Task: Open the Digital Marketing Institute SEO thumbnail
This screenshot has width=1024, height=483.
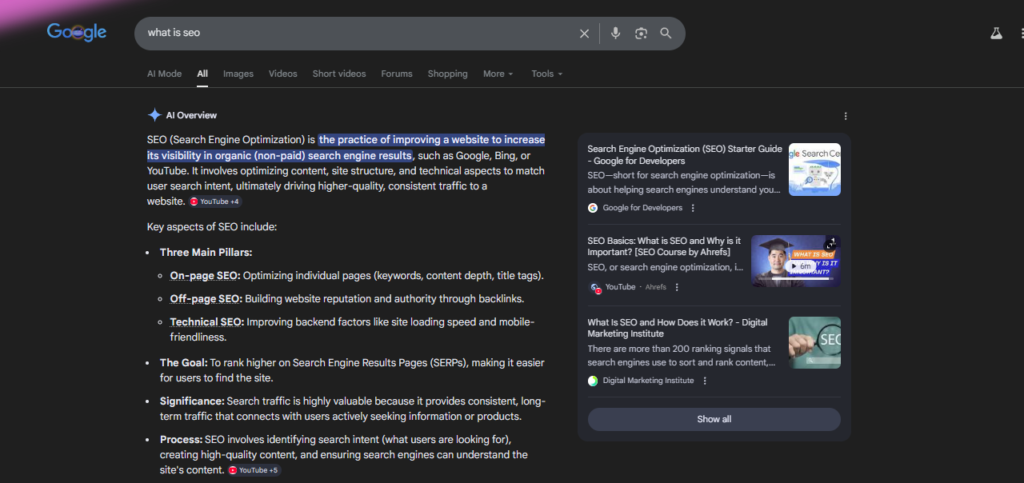Action: coord(814,343)
